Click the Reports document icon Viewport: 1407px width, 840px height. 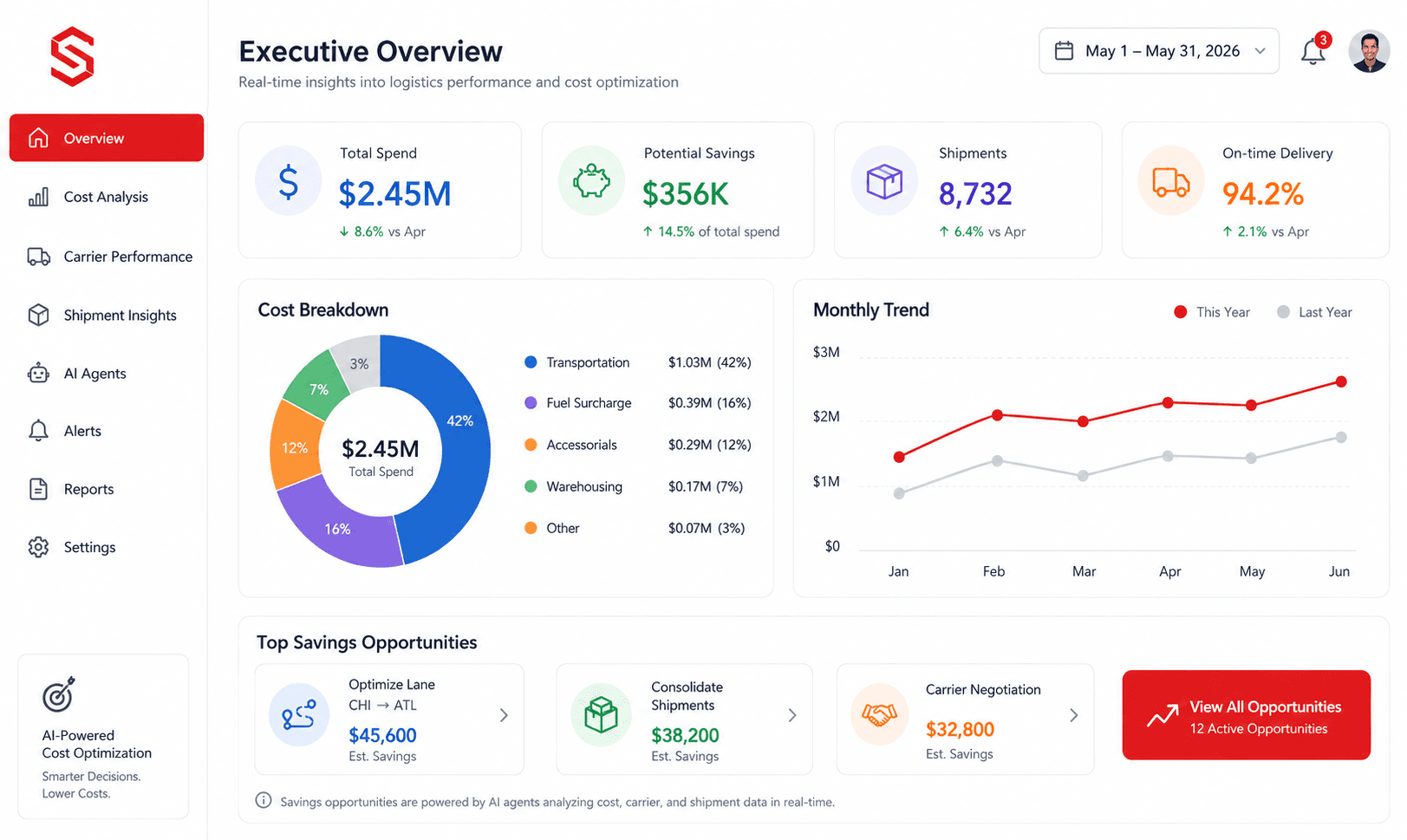38,489
